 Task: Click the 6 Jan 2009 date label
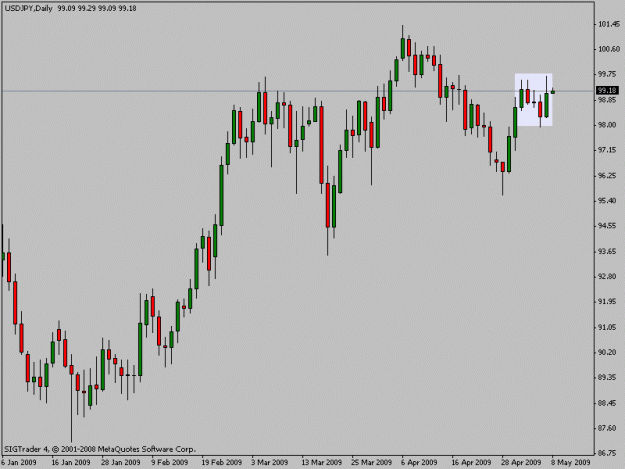pyautogui.click(x=19, y=463)
